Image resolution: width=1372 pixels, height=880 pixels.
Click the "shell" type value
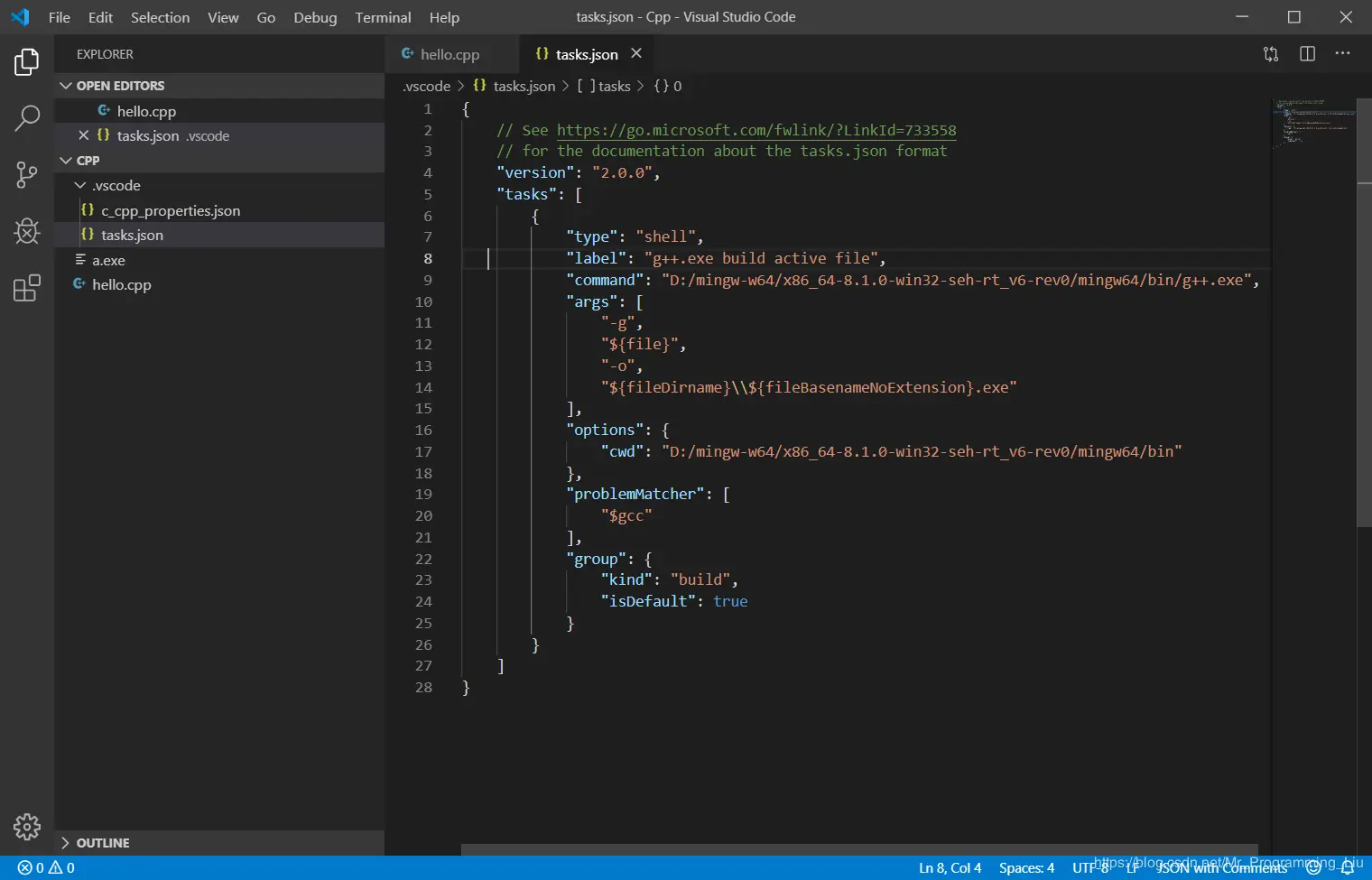pos(665,236)
